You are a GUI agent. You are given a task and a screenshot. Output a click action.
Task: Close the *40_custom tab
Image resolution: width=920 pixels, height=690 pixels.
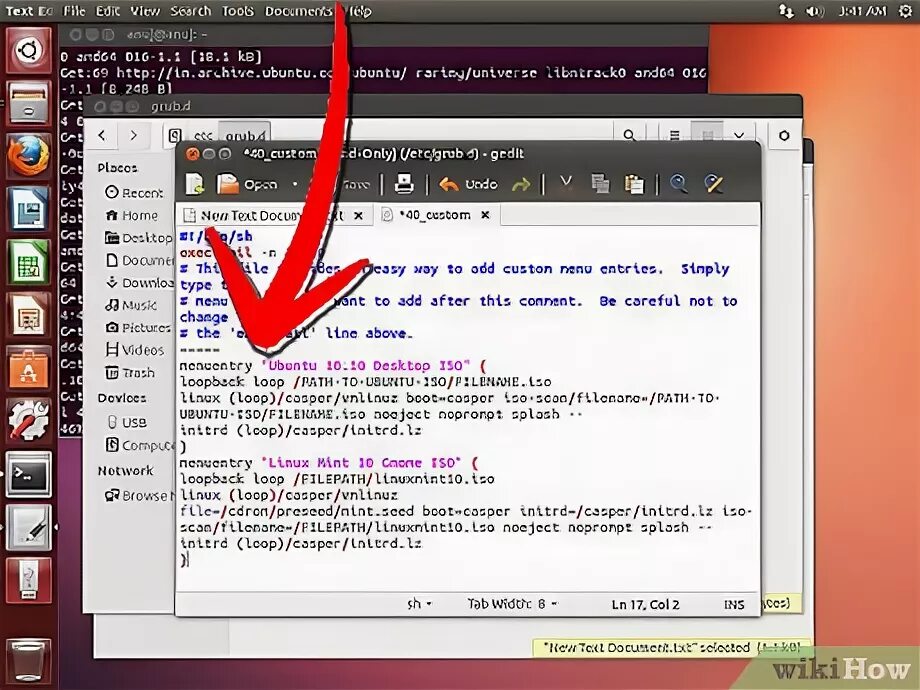(x=485, y=215)
